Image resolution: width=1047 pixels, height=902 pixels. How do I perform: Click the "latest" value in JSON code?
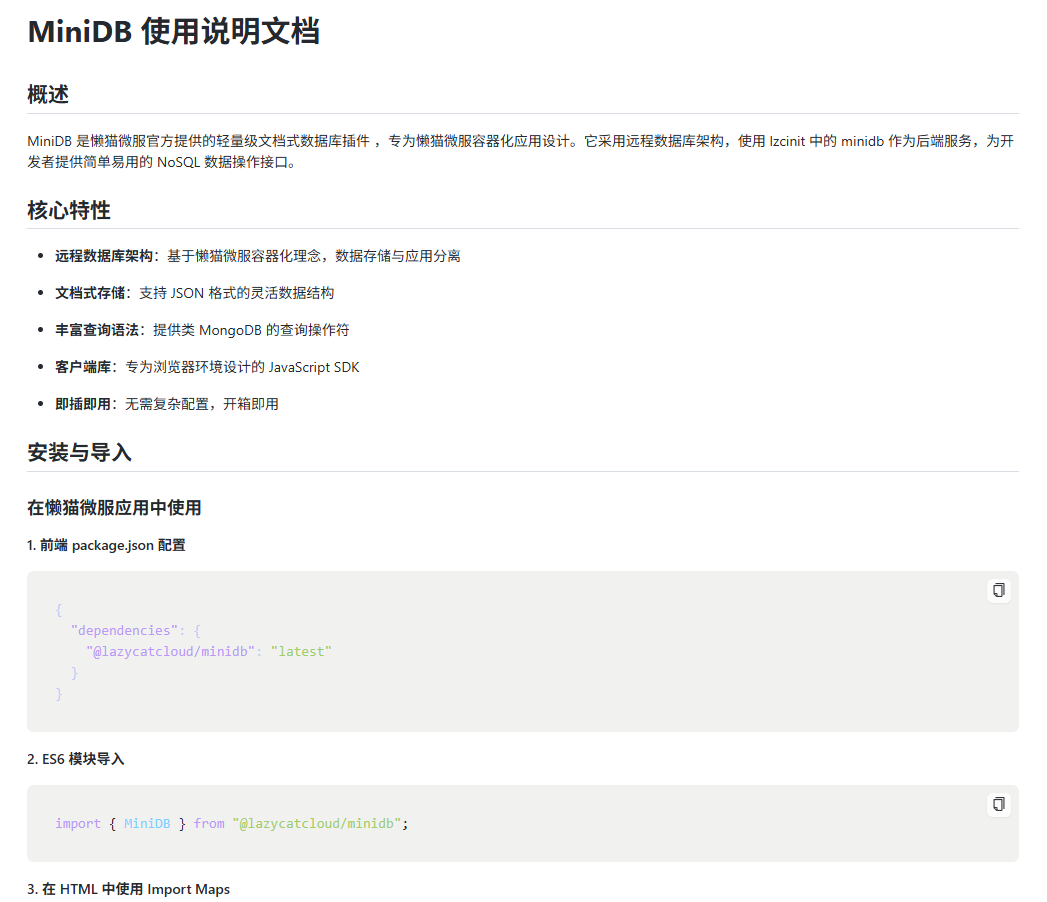tap(301, 652)
